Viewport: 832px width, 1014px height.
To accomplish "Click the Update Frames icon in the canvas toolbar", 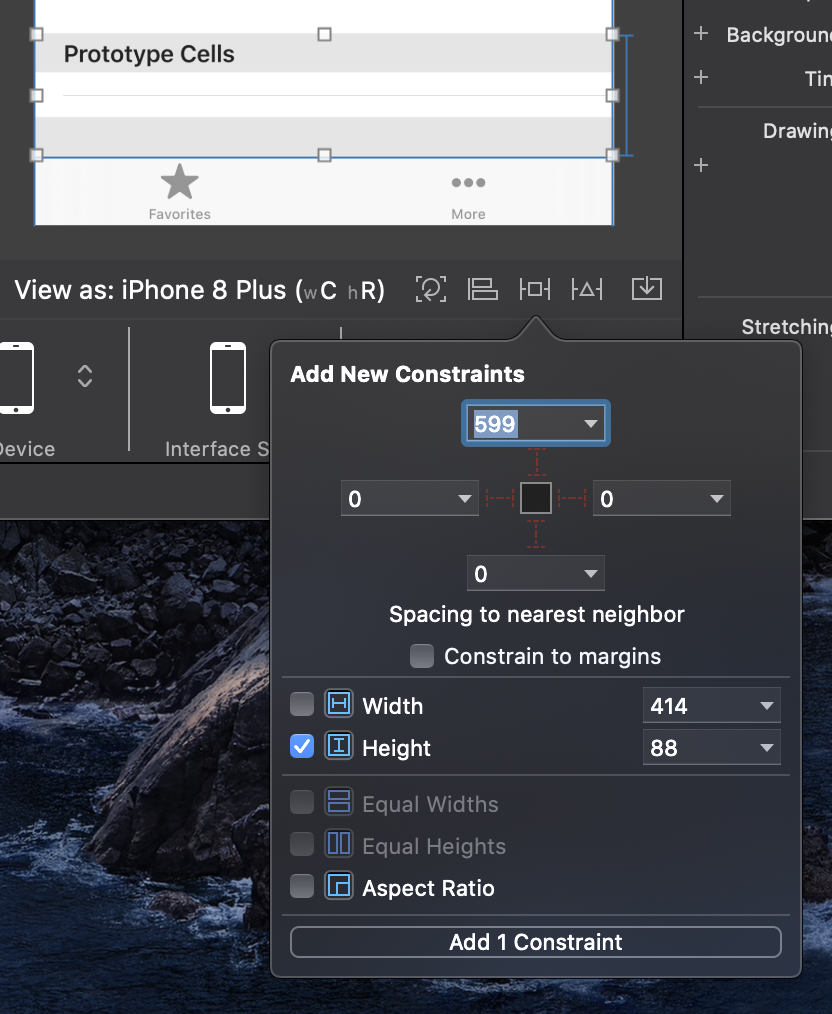I will click(x=430, y=289).
